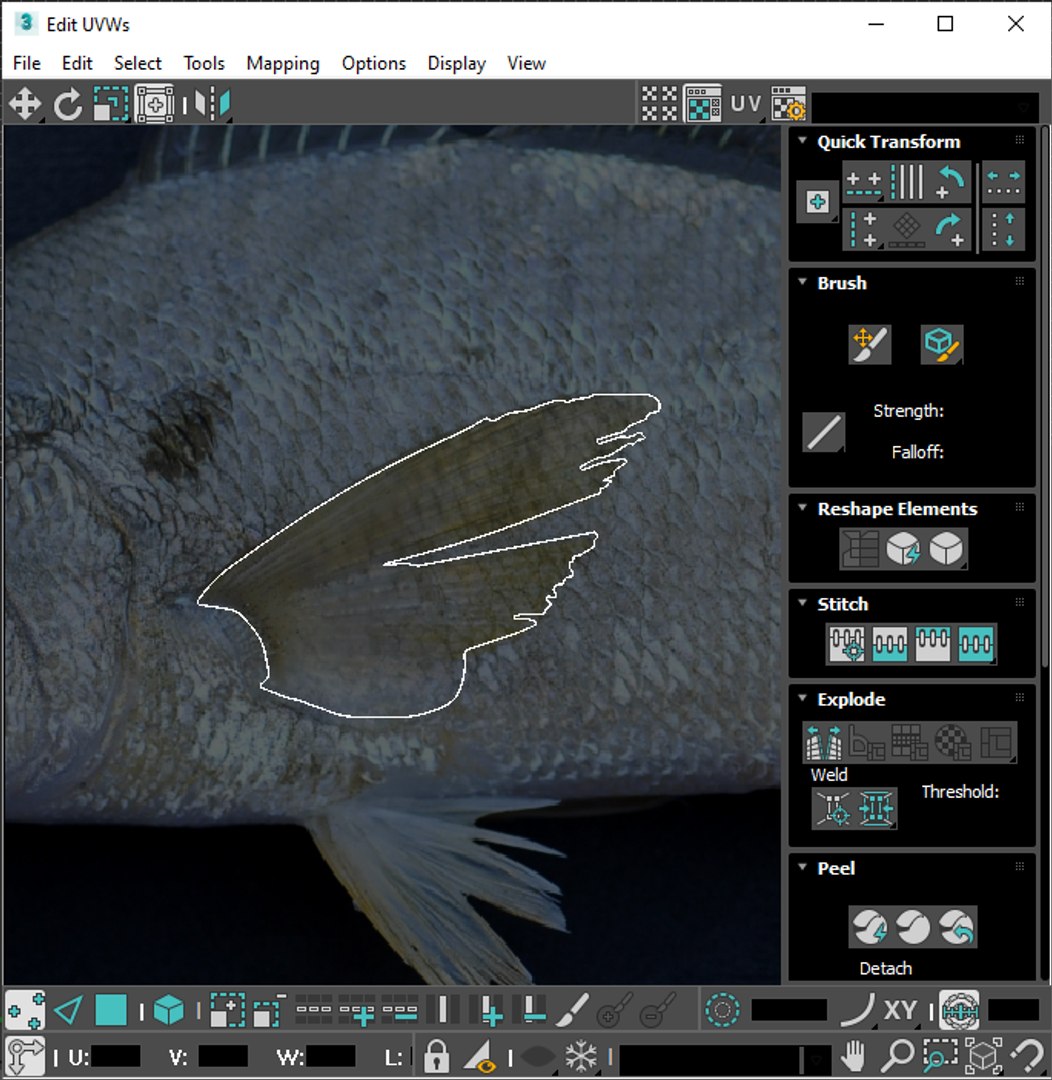Collapse the Stitch rollout
The height and width of the screenshot is (1080, 1052).
tap(803, 603)
